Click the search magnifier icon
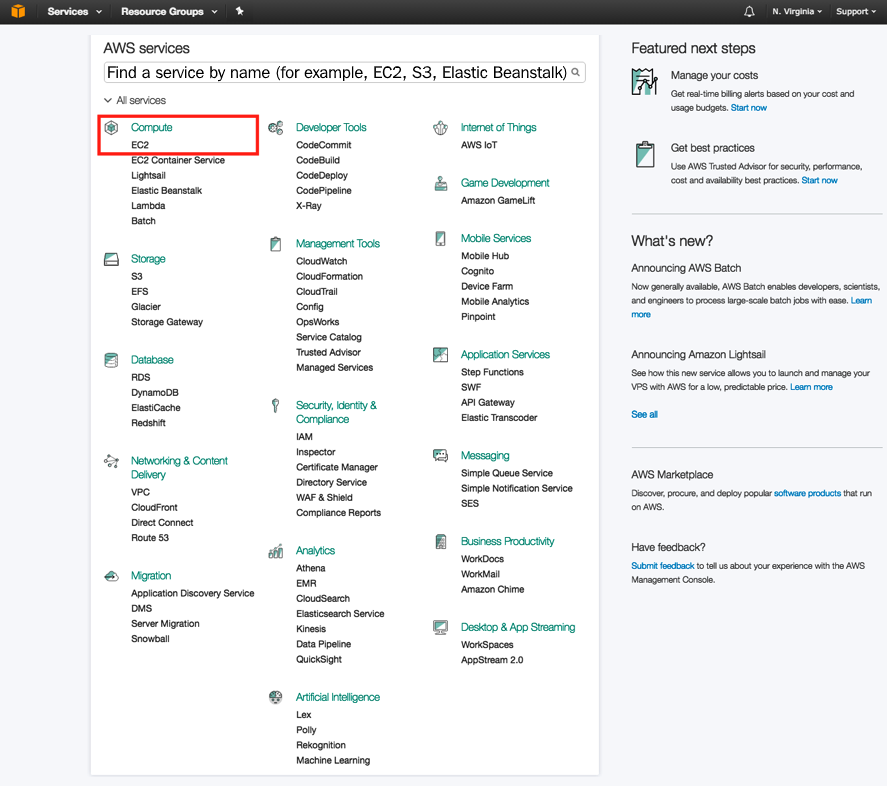Screen dimensions: 887x786 click(x=577, y=73)
